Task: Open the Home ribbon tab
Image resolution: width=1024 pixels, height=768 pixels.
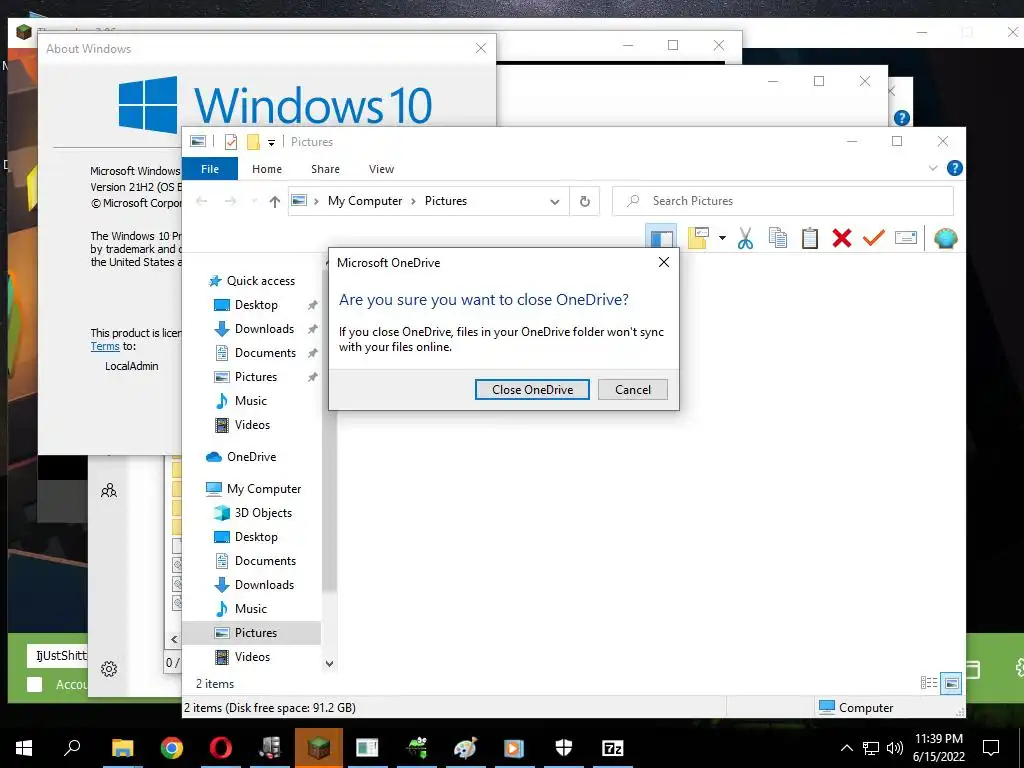Action: coord(266,168)
